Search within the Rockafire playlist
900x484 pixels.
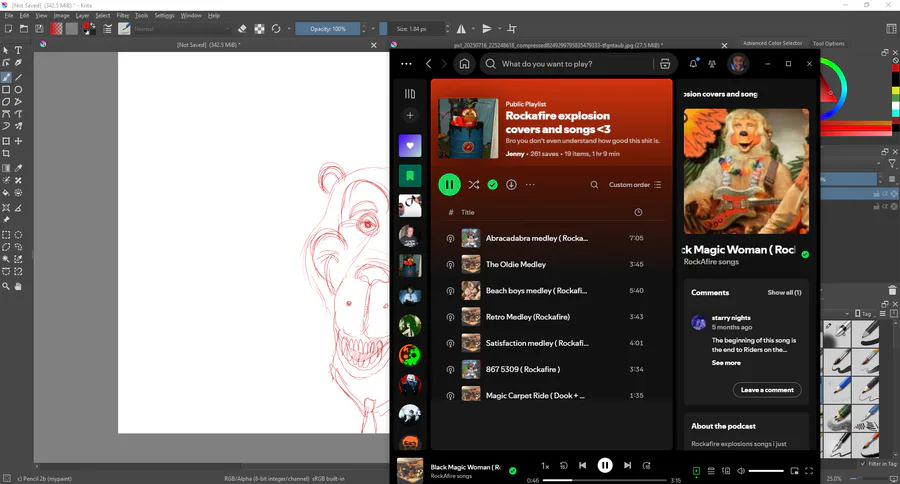(x=594, y=185)
